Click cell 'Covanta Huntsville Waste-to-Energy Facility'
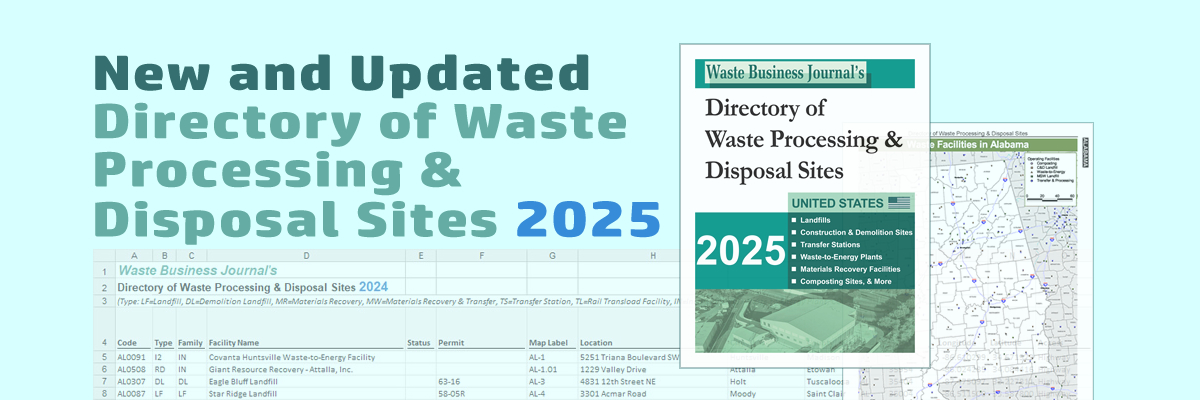Screen dimensions: 1200x400 [291, 356]
